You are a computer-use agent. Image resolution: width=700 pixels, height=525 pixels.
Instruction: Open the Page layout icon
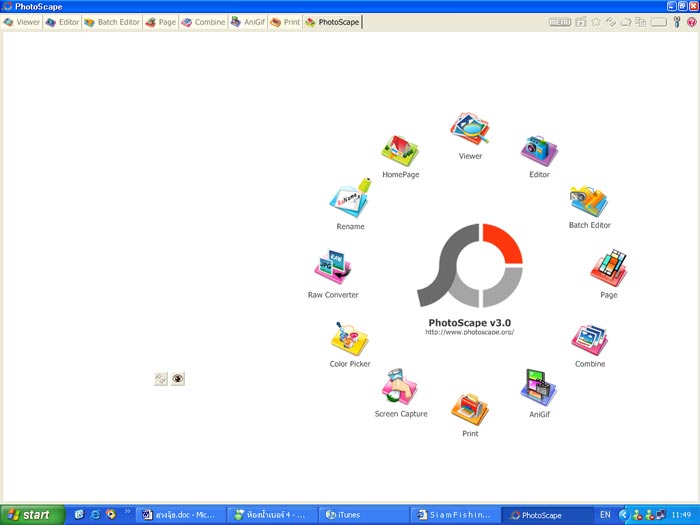608,268
